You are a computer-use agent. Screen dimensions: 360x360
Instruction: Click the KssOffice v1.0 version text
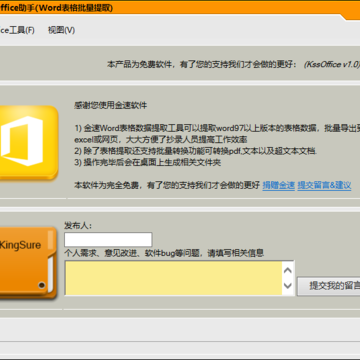pyautogui.click(x=332, y=64)
